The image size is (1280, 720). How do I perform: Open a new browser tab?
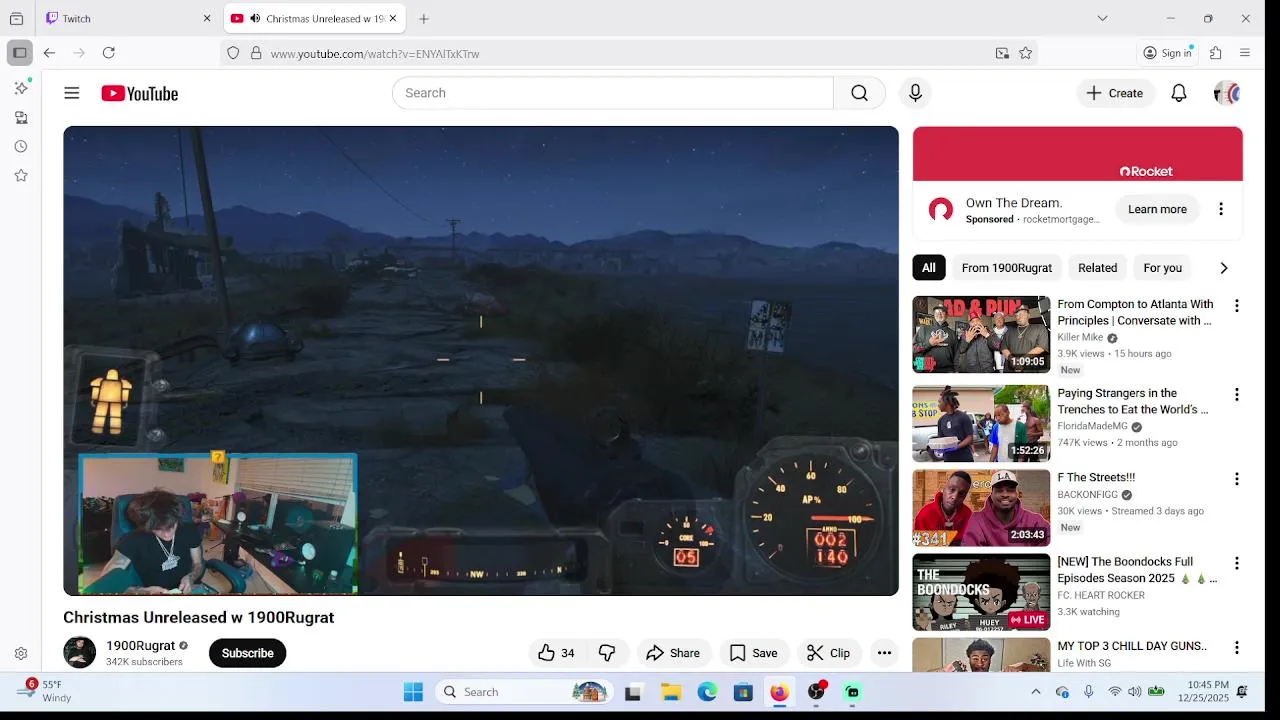click(424, 18)
